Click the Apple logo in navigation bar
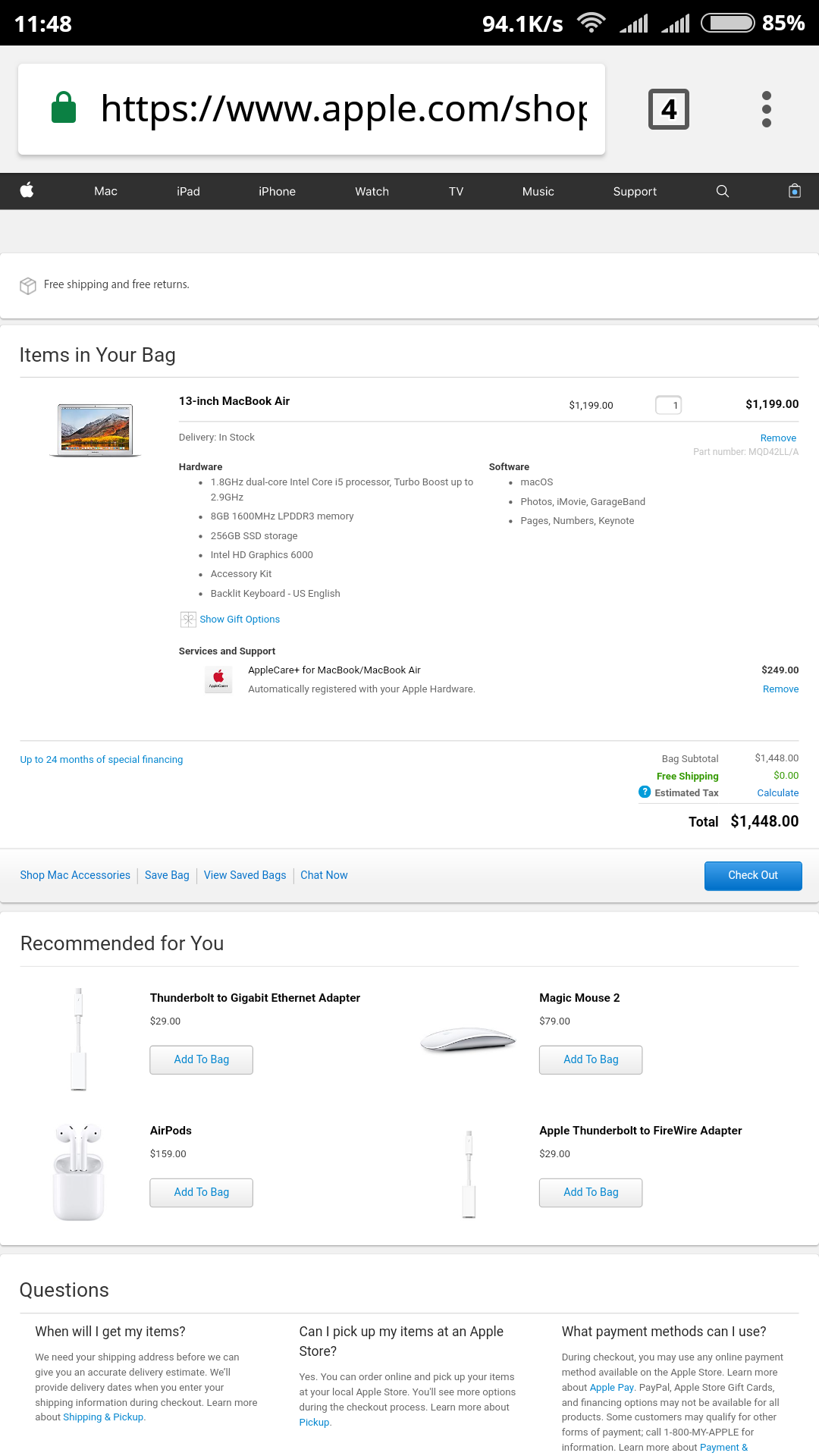 (27, 190)
